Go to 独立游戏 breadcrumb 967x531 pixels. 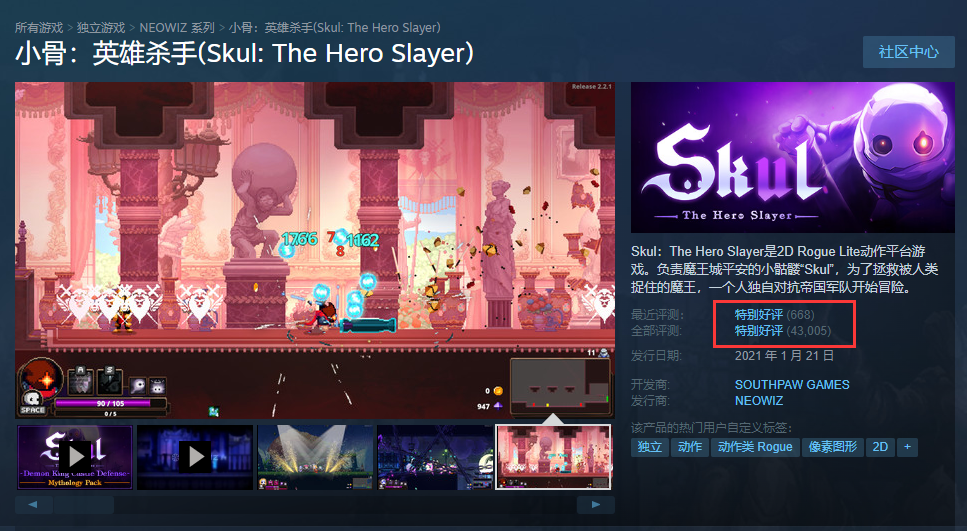click(101, 28)
